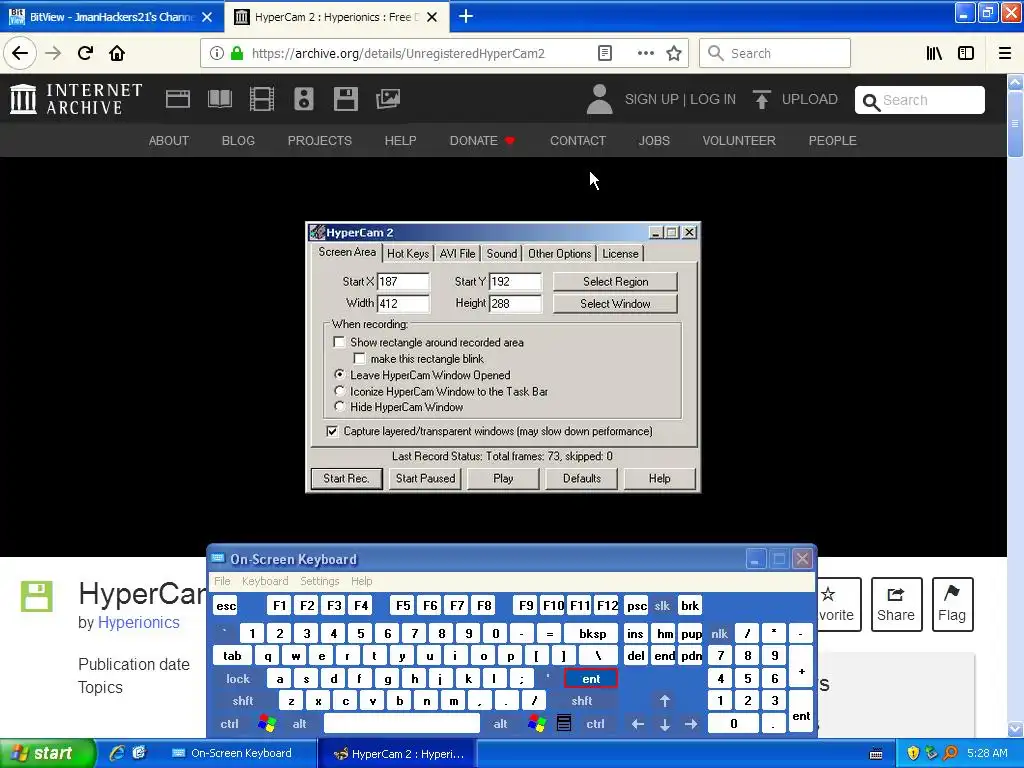Open the Web archive icon
Screen dimensions: 1024x768
[178, 99]
